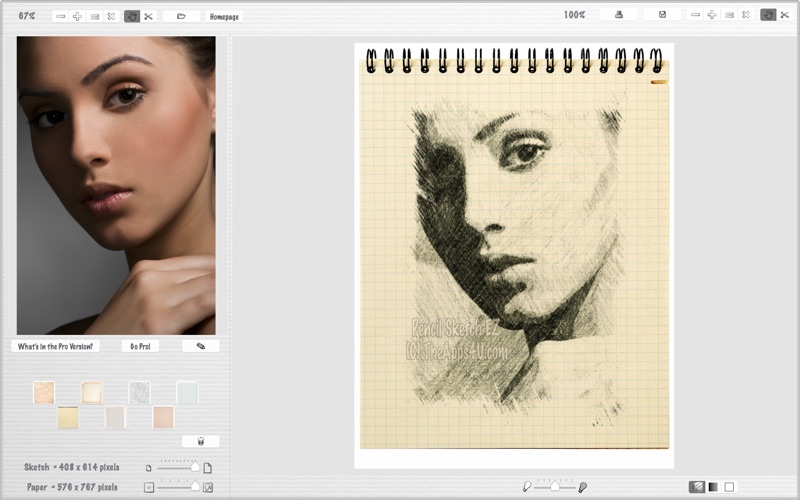Click the light pencil icon left of stroke slider
The width and height of the screenshot is (800, 500).
point(527,487)
